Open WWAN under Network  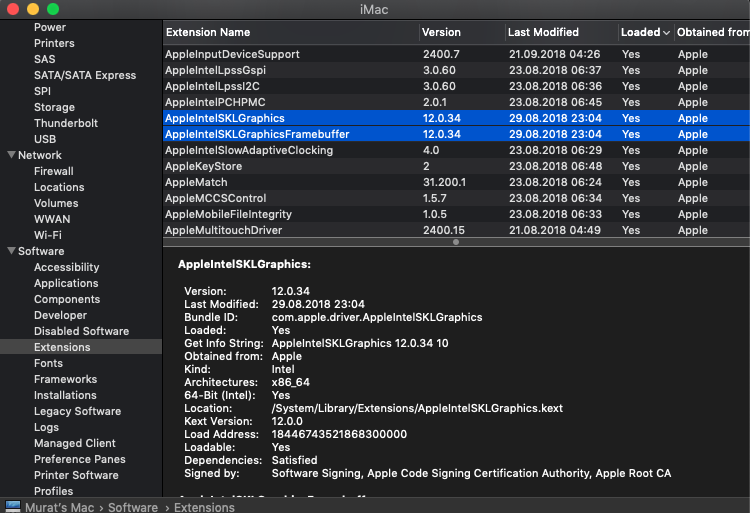coord(52,219)
